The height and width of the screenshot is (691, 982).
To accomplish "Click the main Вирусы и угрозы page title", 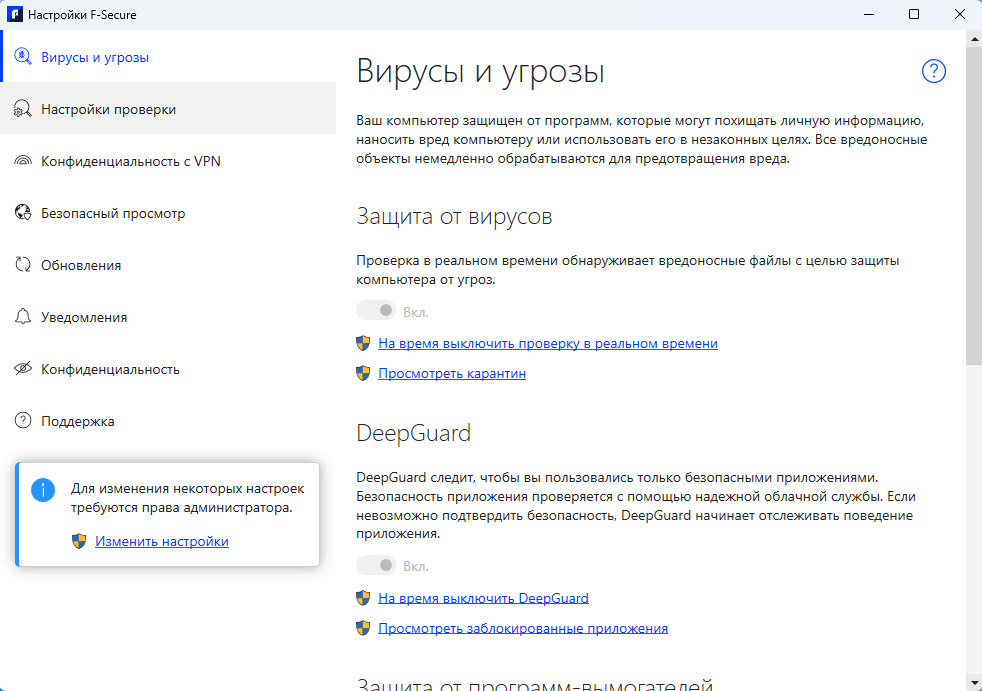I will [480, 71].
